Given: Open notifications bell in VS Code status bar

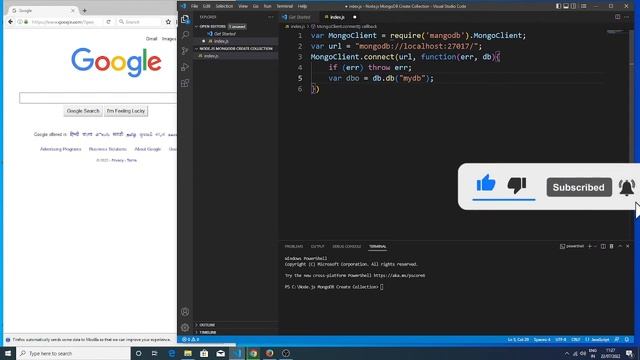Looking at the screenshot, I should (627, 340).
